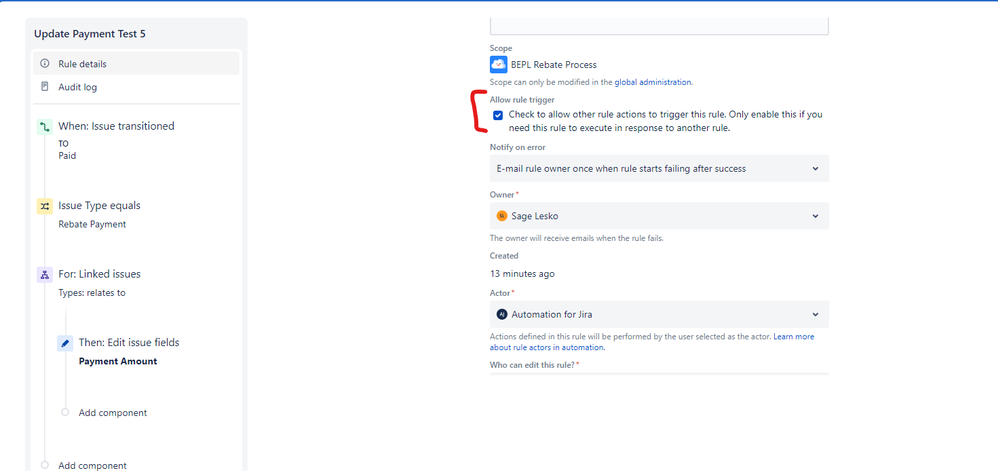
Task: Uncheck the Allow rule trigger checkbox
Action: tap(498, 115)
